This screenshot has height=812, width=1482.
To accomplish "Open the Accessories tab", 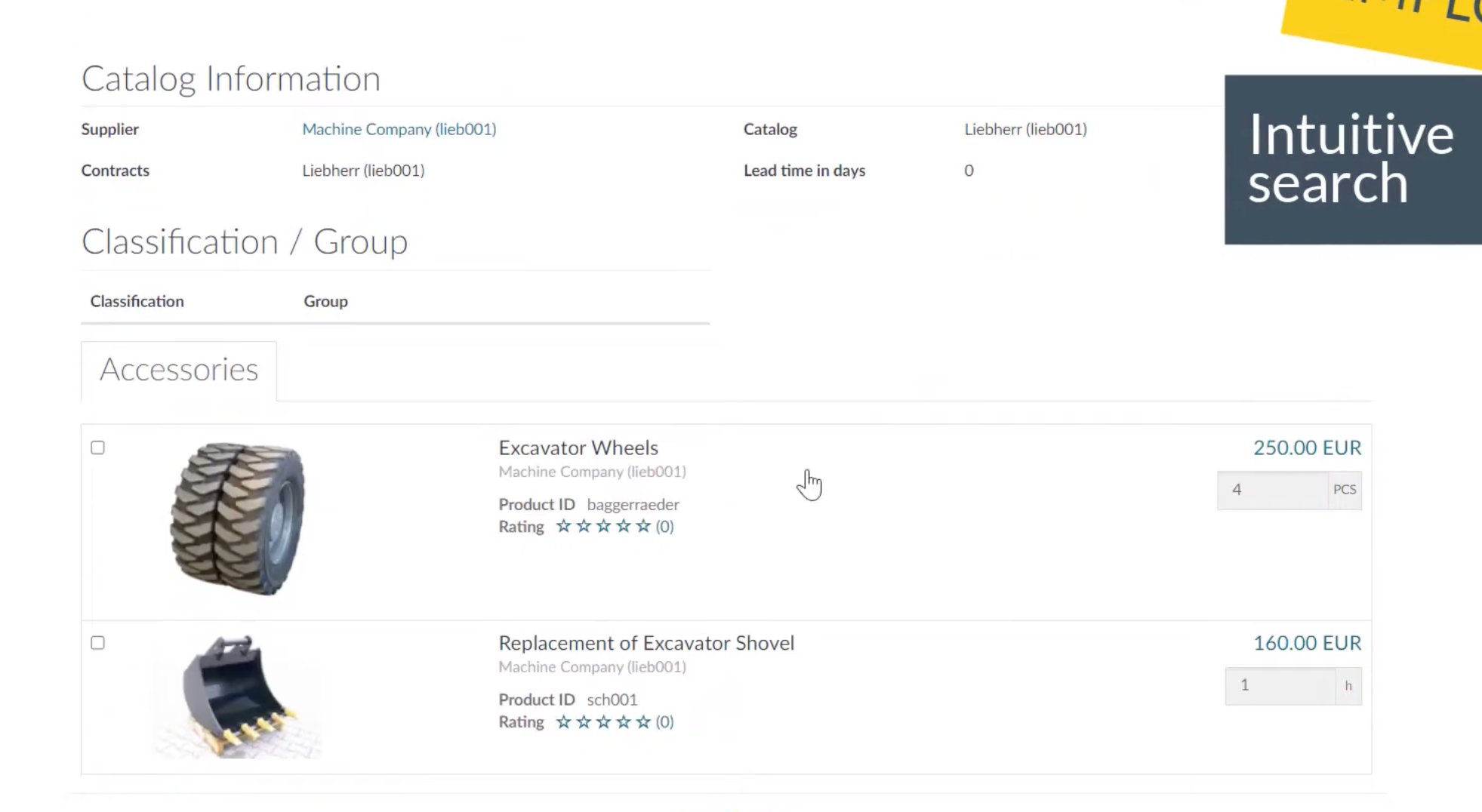I will [x=179, y=370].
